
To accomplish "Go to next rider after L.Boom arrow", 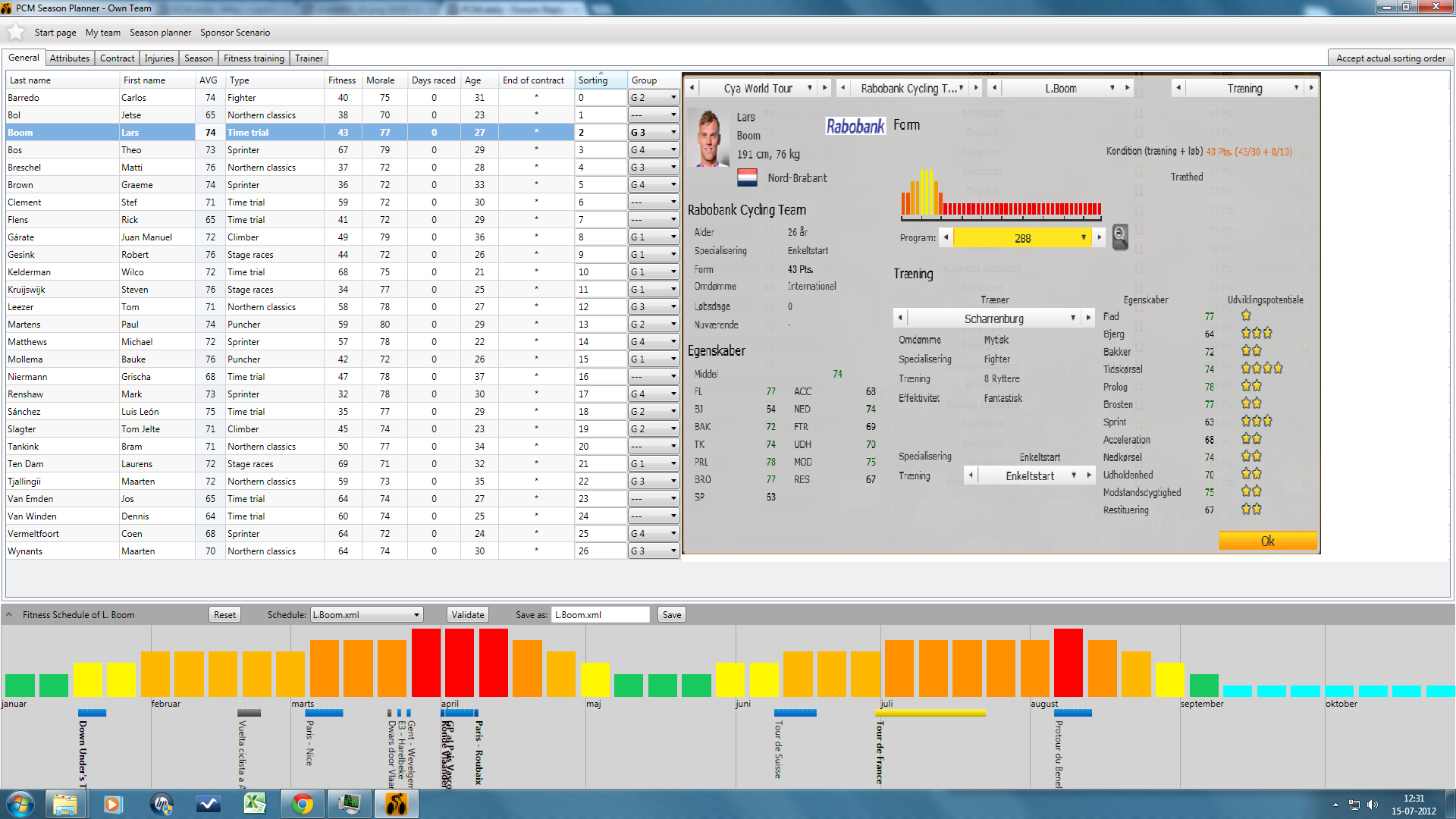I will tap(1128, 88).
